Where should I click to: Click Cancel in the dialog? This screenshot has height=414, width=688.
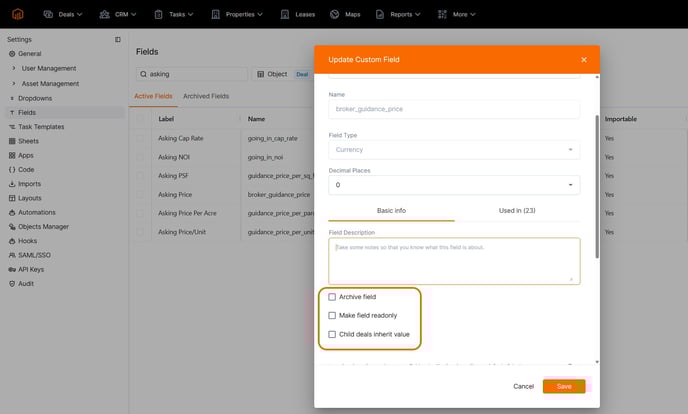coord(523,386)
